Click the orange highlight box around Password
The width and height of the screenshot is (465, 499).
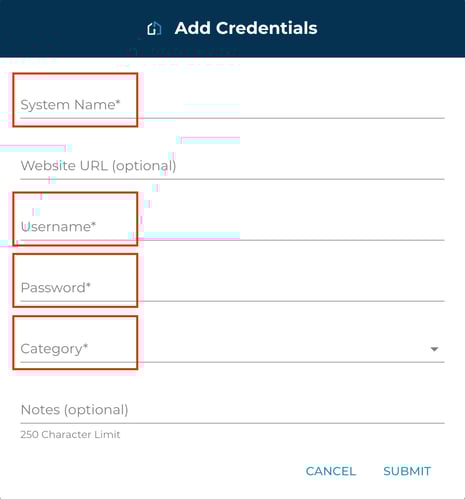click(x=75, y=281)
